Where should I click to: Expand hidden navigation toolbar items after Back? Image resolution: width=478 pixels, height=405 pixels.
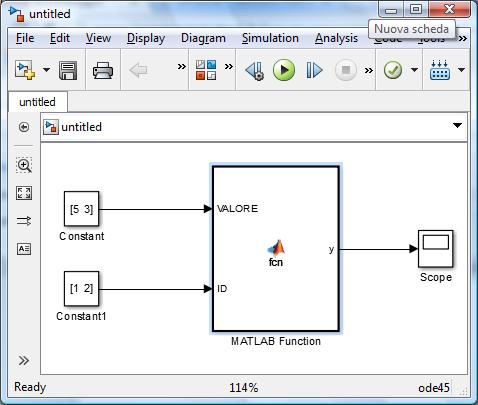point(181,66)
